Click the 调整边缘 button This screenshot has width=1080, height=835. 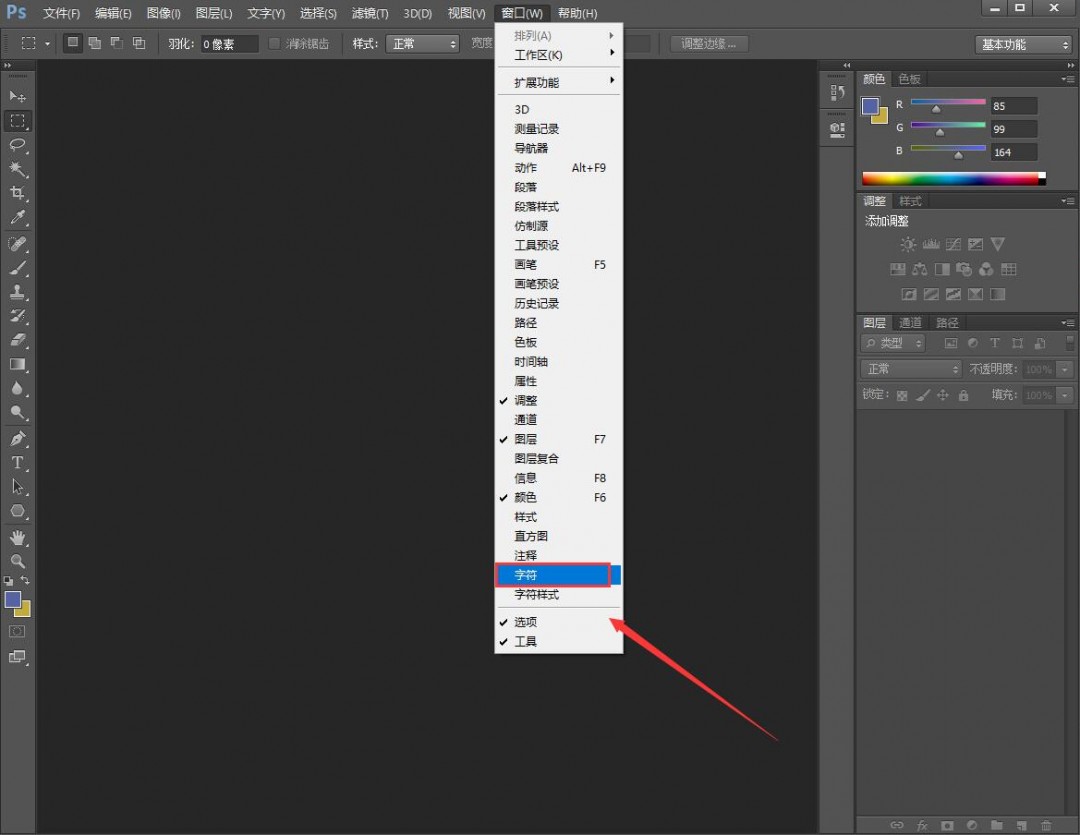point(709,44)
